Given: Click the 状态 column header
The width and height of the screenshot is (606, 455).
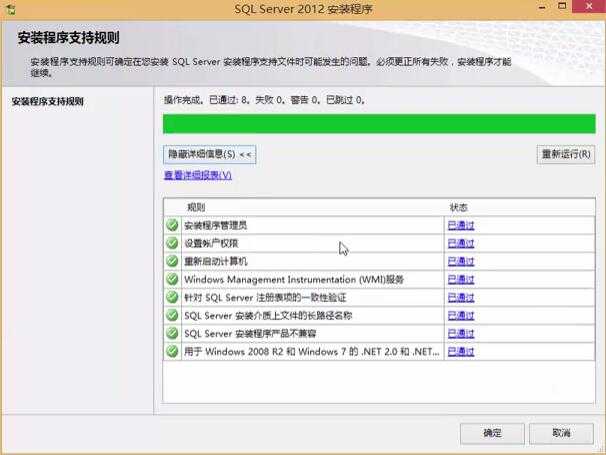Looking at the screenshot, I should point(458,208).
